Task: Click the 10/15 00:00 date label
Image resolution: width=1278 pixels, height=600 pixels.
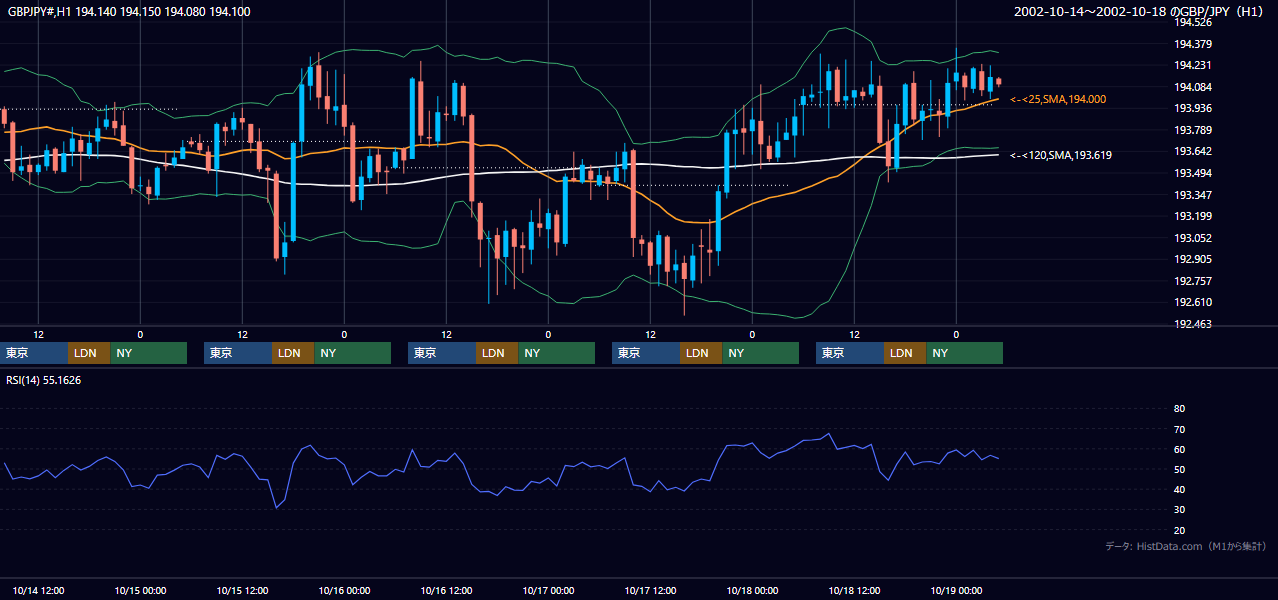Action: [140, 590]
